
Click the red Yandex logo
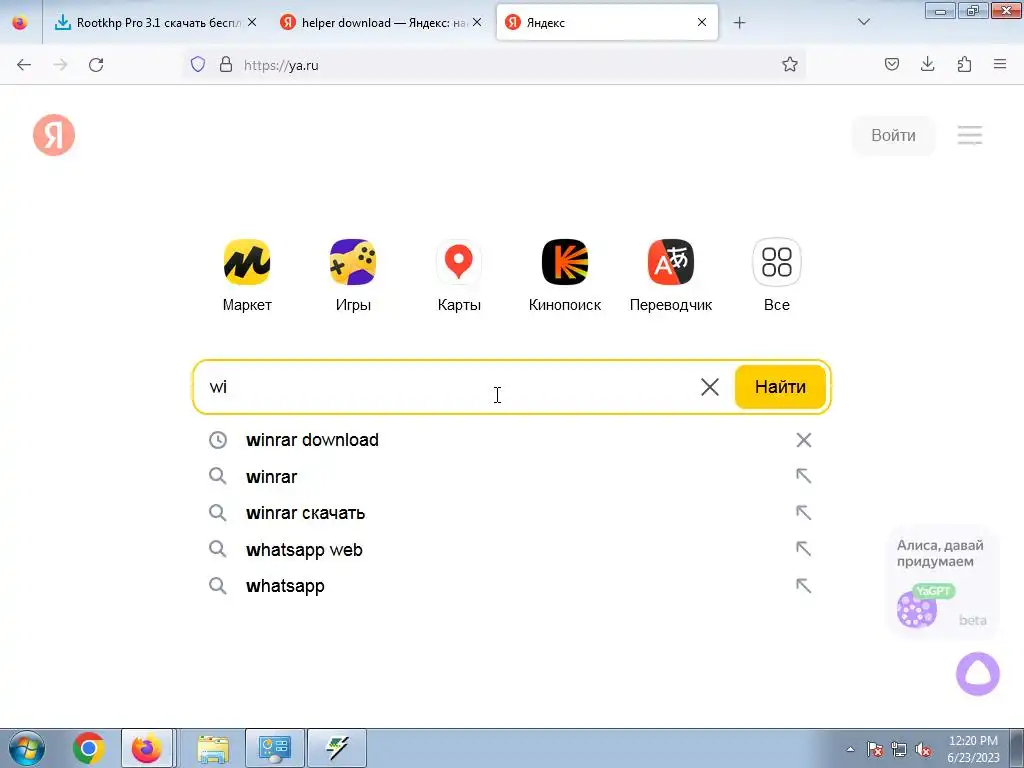coord(54,135)
